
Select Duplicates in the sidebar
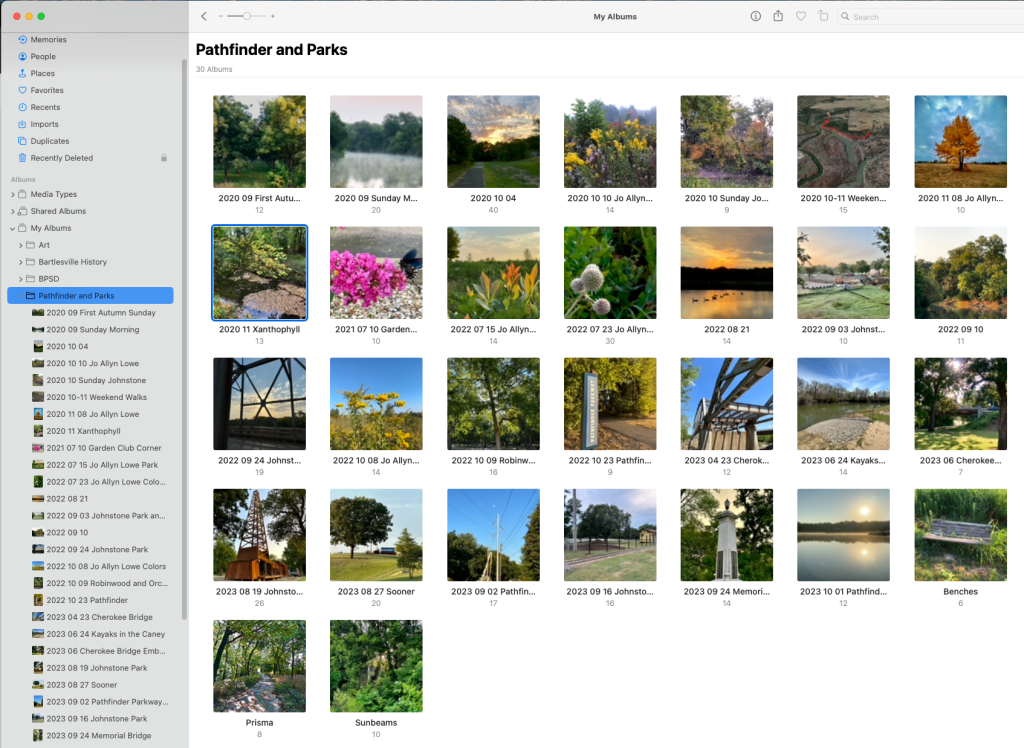coord(49,141)
